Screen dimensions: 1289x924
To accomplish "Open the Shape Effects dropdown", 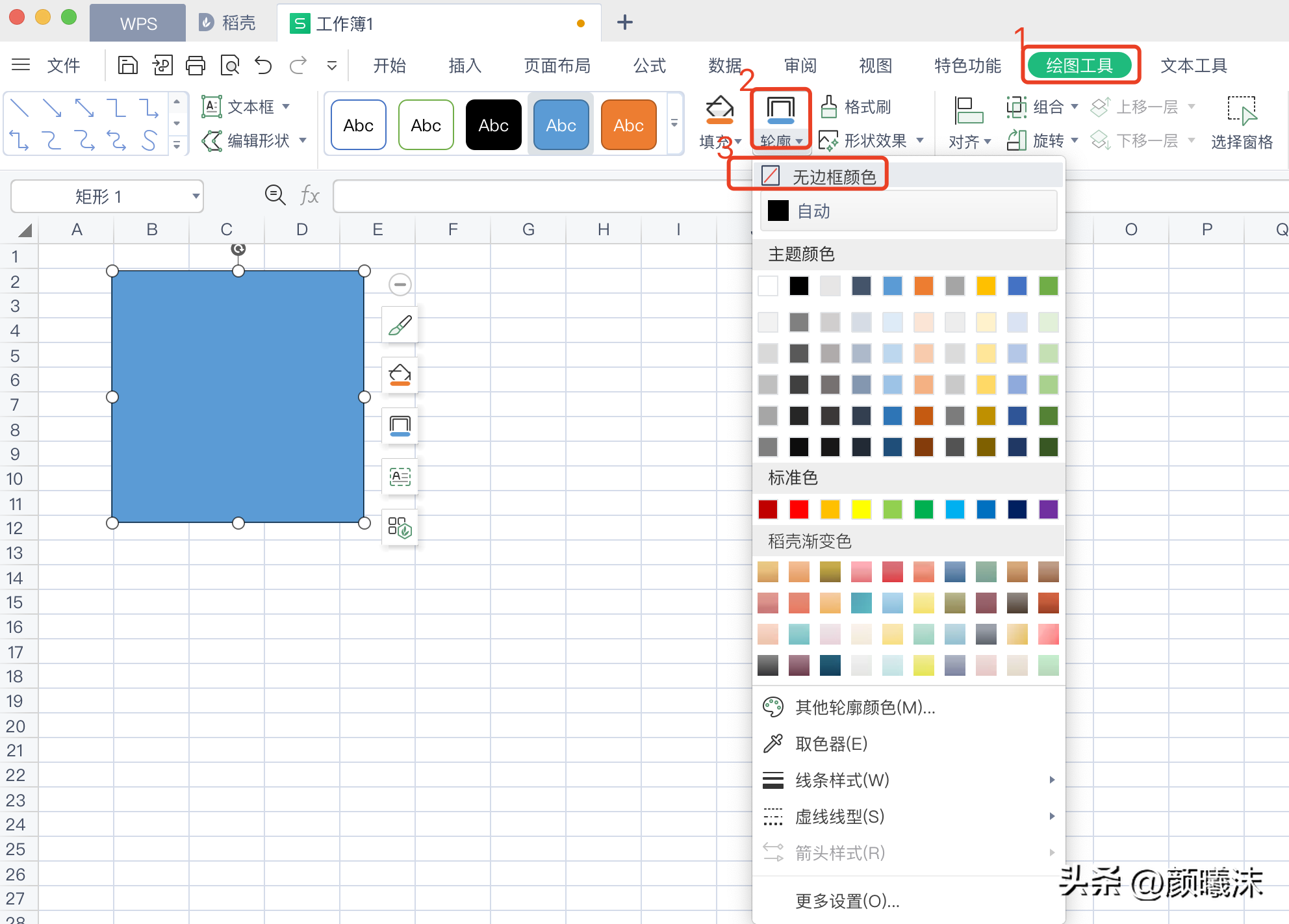I will click(x=920, y=140).
